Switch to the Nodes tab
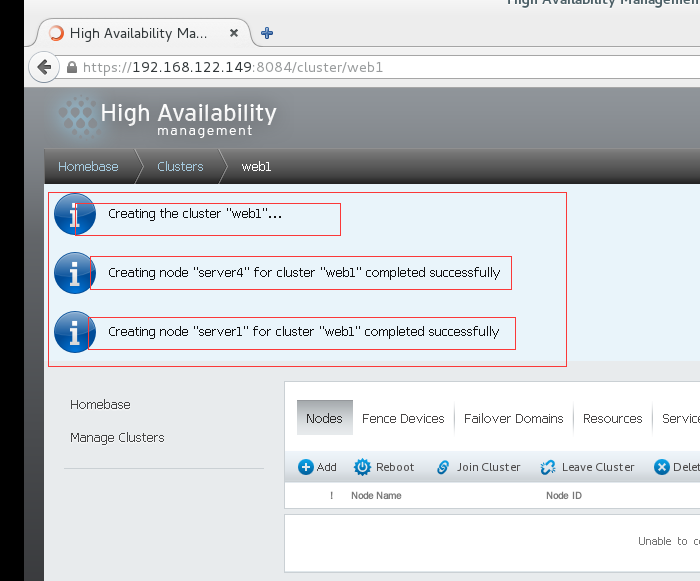This screenshot has width=700, height=581. pos(324,418)
